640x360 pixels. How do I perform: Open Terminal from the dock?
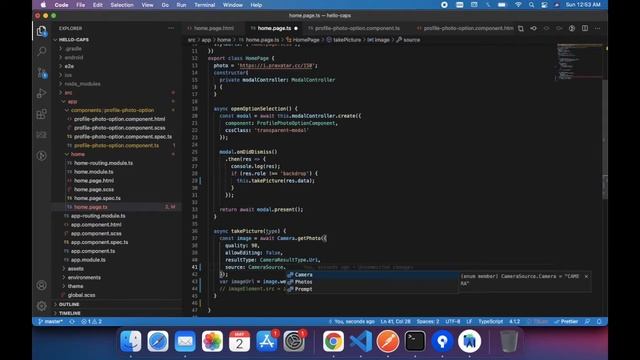click(x=415, y=341)
